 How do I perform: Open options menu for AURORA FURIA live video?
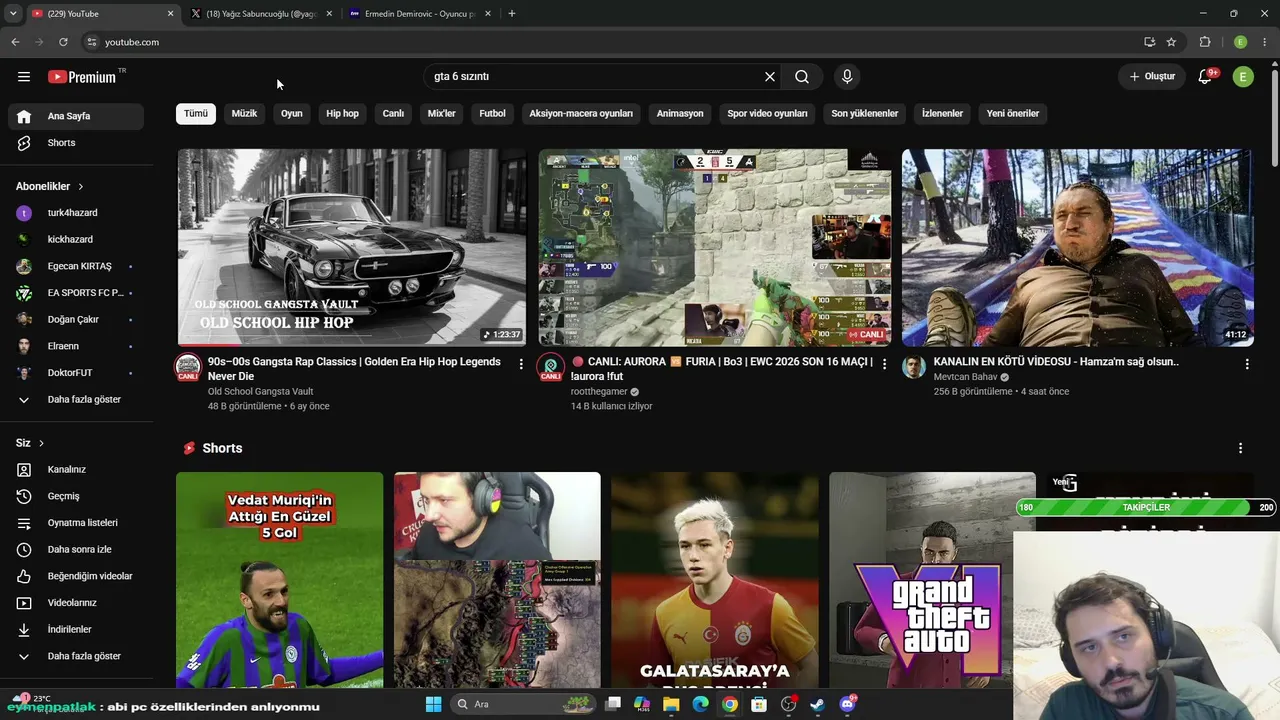tap(884, 364)
